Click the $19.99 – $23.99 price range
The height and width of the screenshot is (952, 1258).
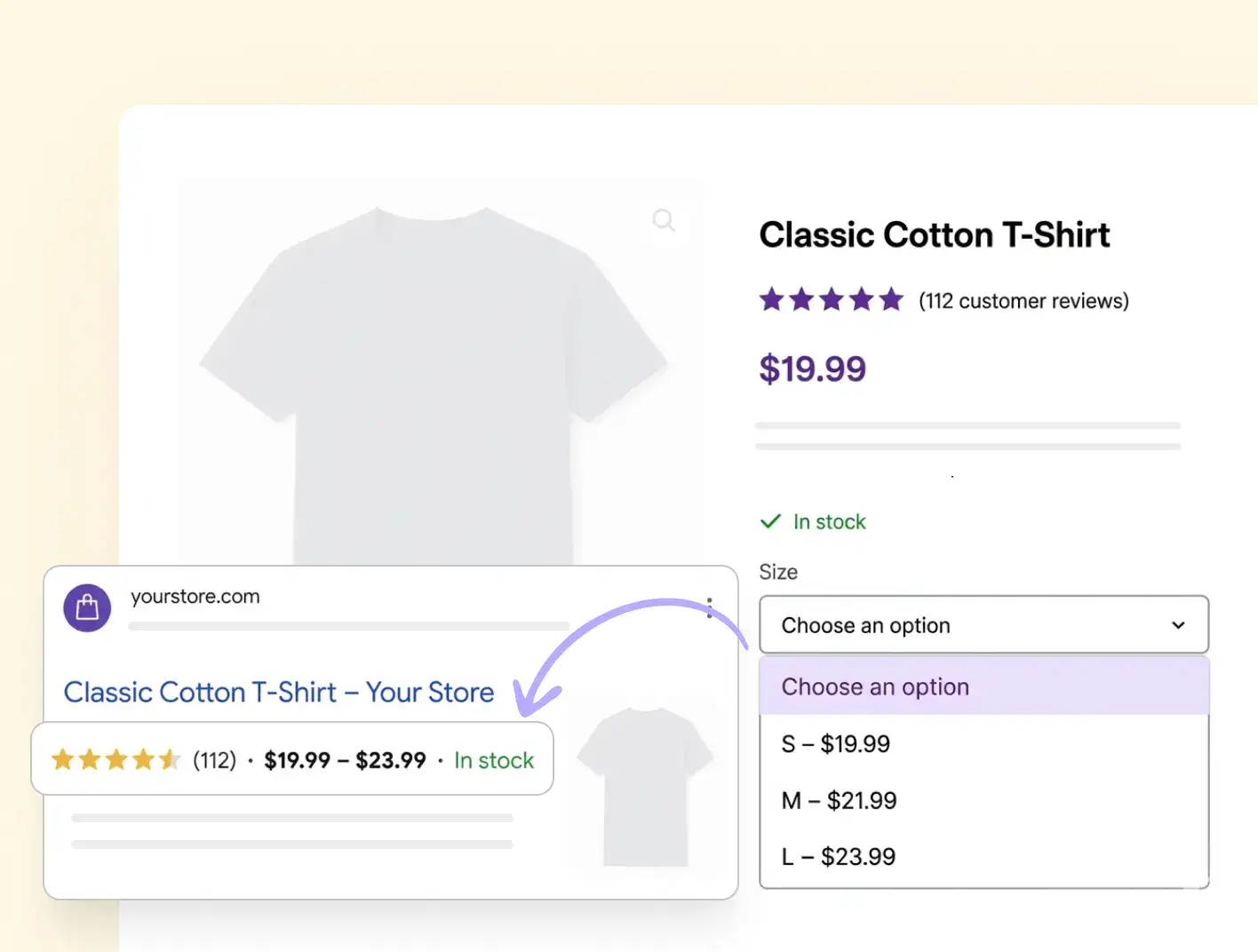345,760
